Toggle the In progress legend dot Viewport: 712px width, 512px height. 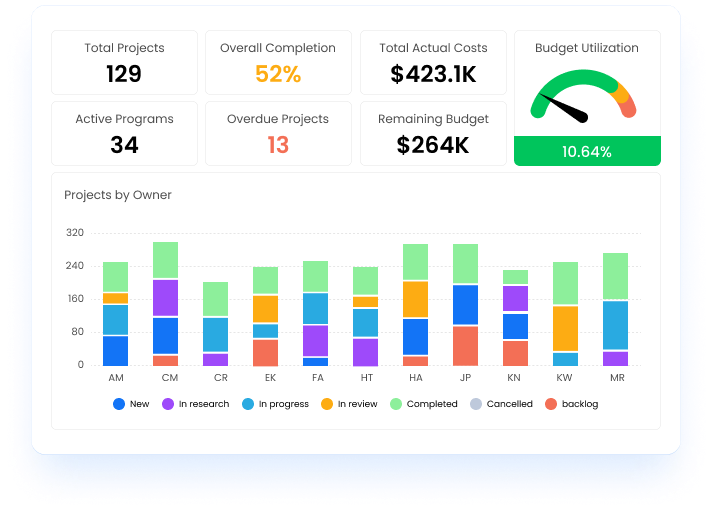tap(248, 404)
